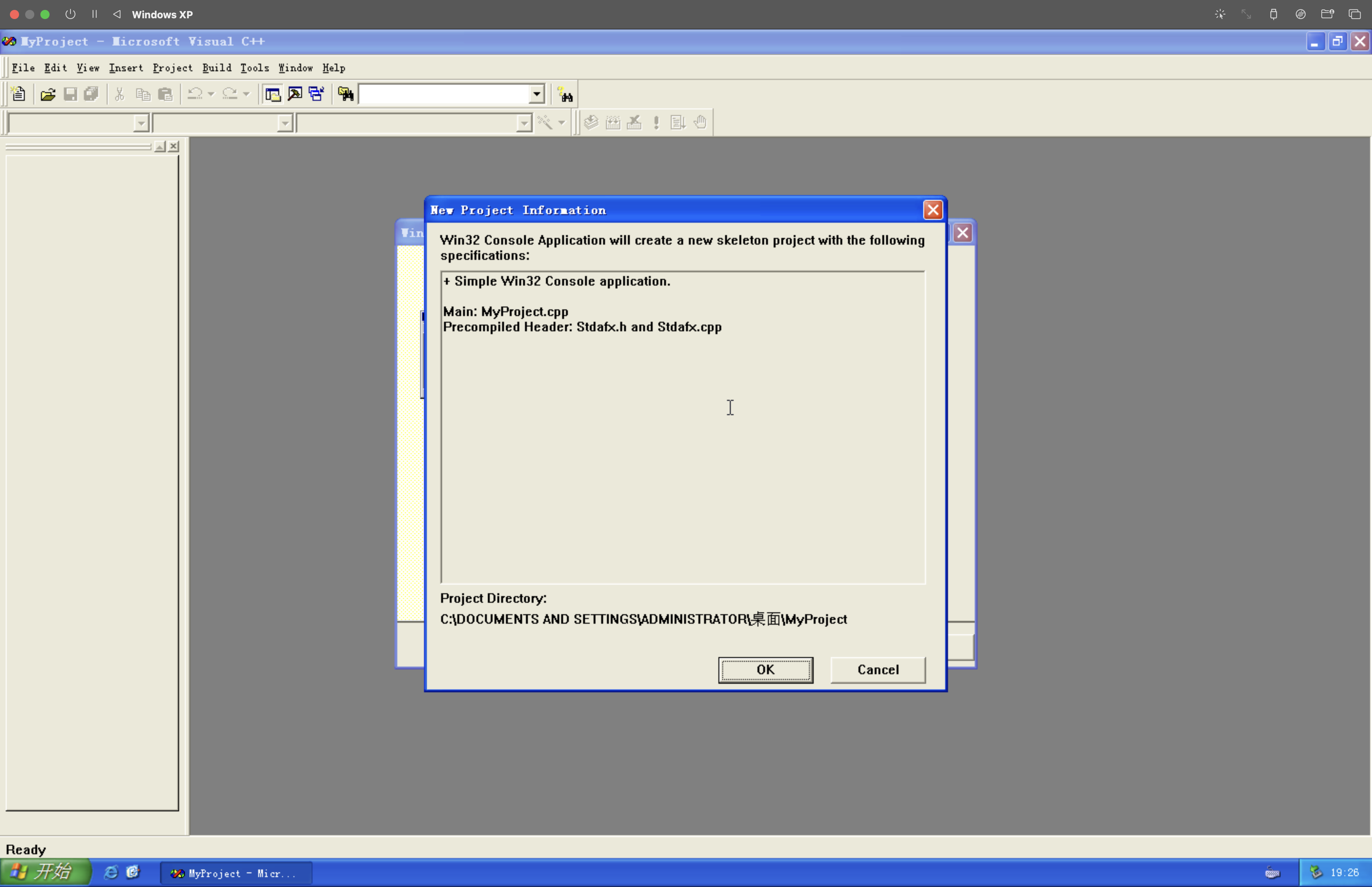
Task: Launch Internet Explorer from quick launch
Action: pyautogui.click(x=111, y=872)
